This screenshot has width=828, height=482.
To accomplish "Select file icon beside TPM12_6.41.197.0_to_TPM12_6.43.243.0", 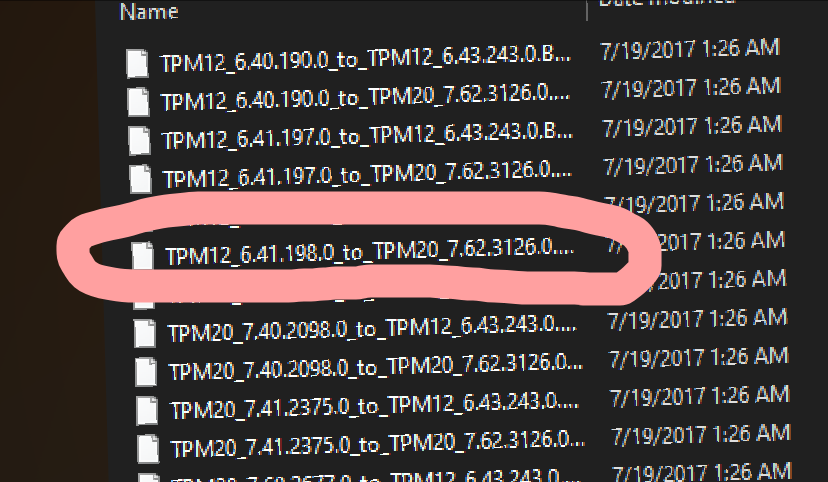I will [139, 141].
